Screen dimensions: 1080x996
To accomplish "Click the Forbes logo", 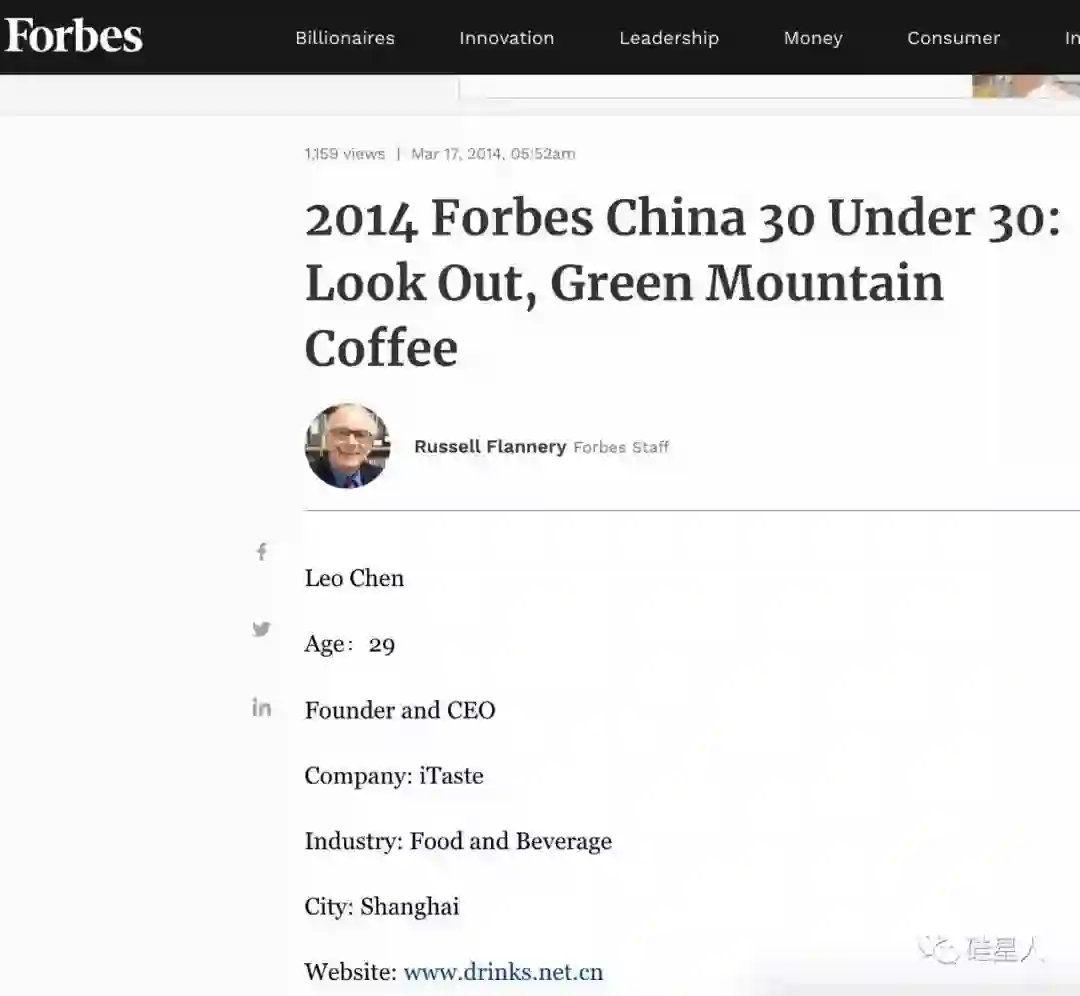I will (74, 35).
